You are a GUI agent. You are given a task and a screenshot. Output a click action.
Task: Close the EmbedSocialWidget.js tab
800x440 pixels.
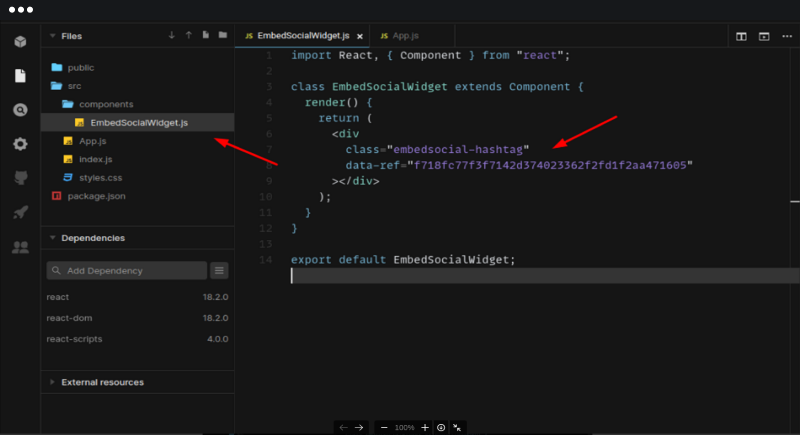pos(360,36)
